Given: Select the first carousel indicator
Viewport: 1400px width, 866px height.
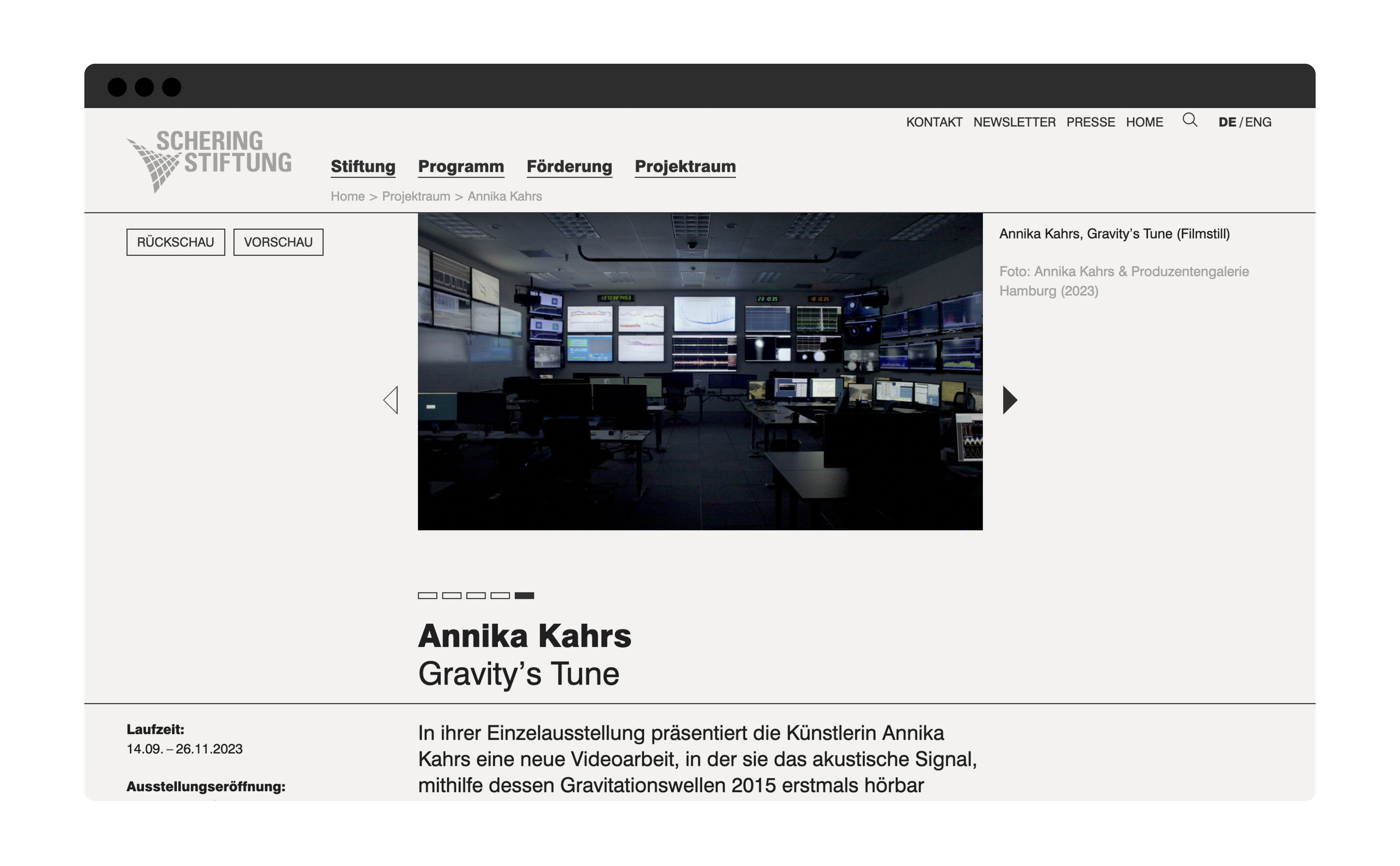Looking at the screenshot, I should pos(427,596).
